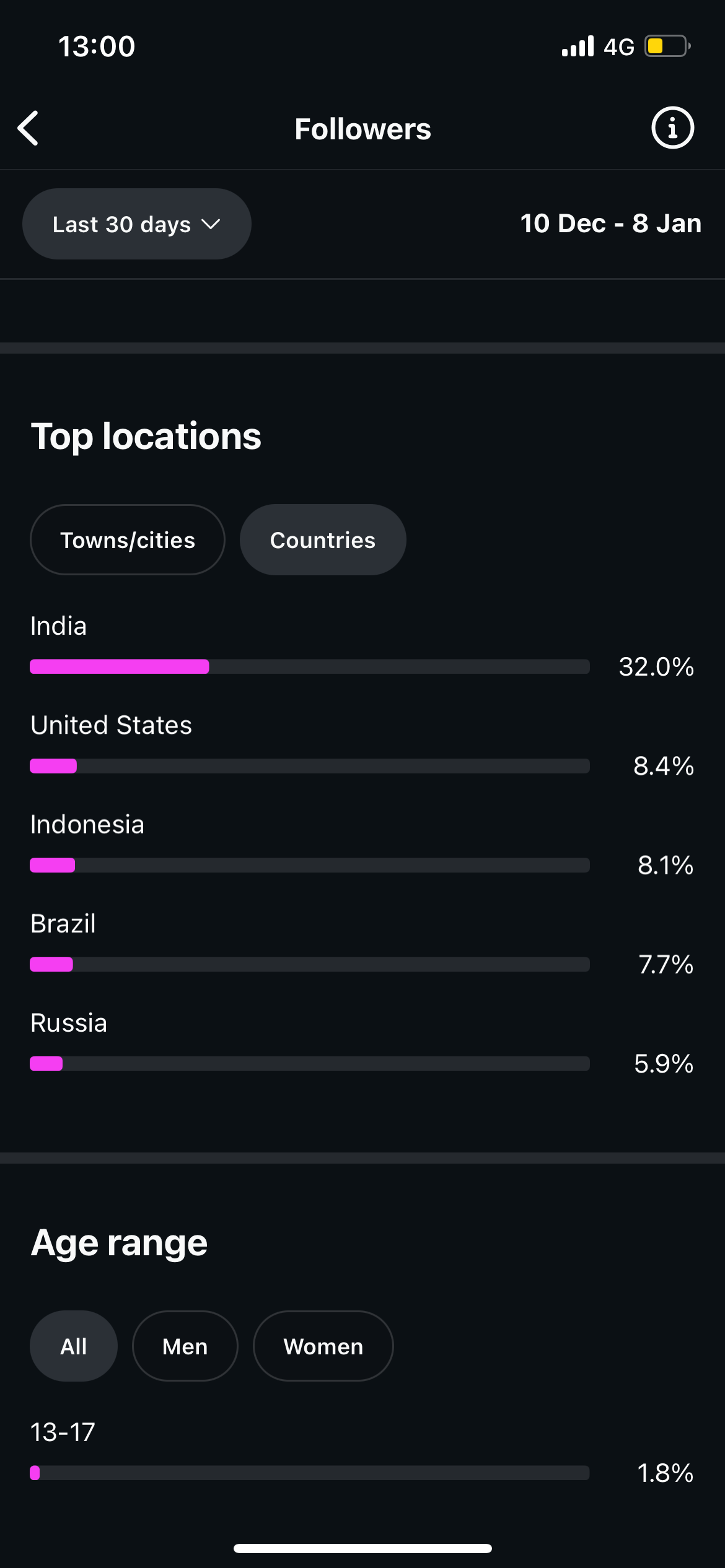Select the Countries location filter

click(x=323, y=540)
